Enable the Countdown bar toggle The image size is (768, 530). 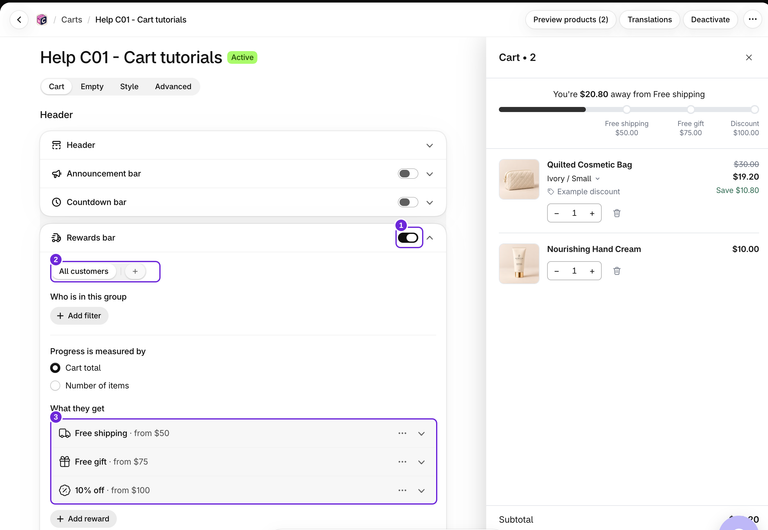tap(408, 202)
